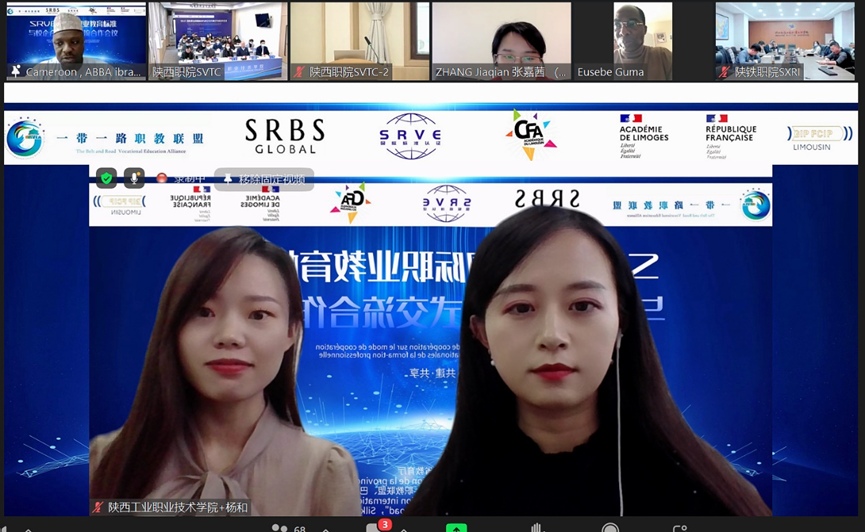This screenshot has height=532, width=865.
Task: Click the microphone icon beside the shield
Action: coord(133,178)
